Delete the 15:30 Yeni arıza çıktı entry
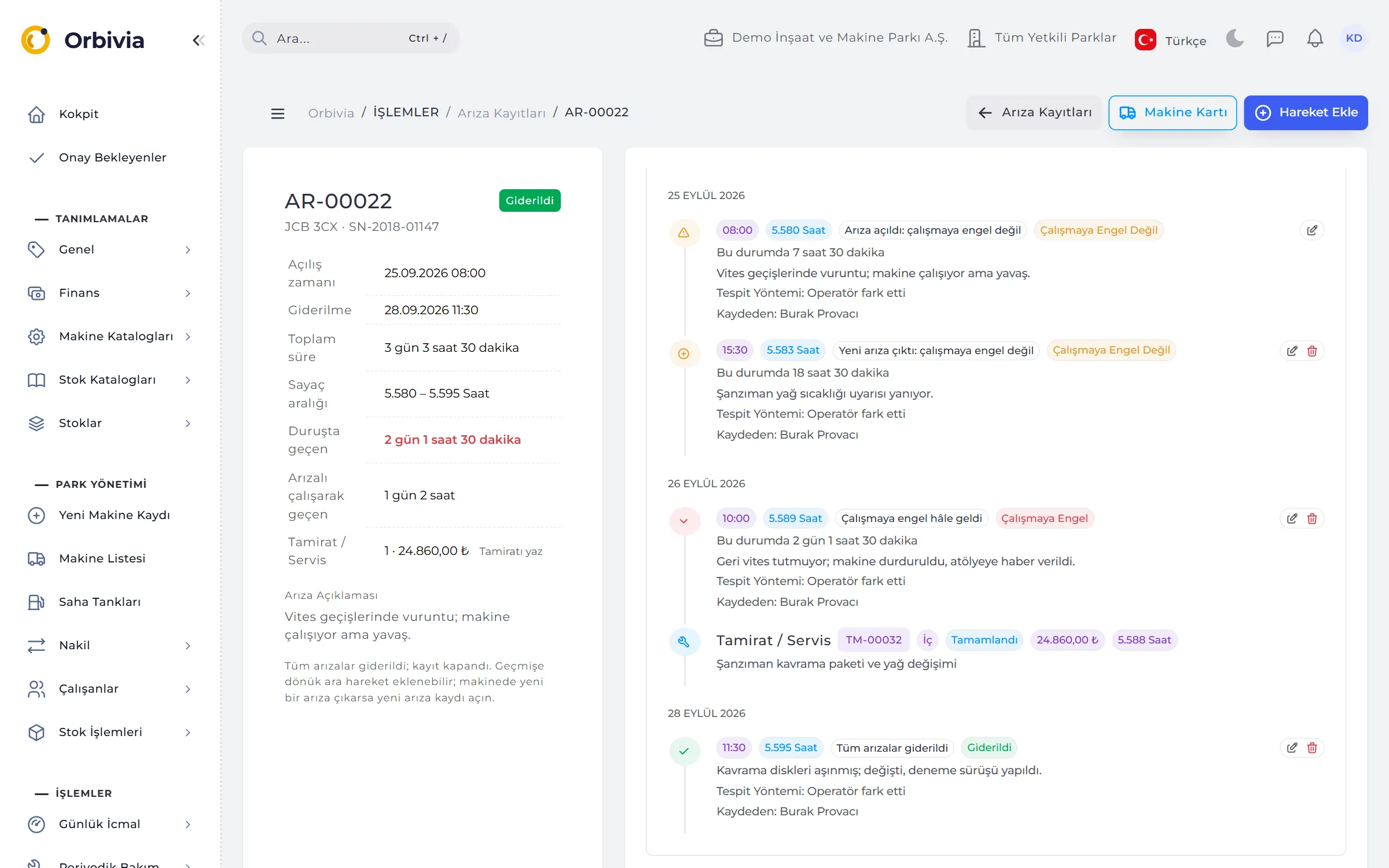1389x868 pixels. click(1312, 351)
